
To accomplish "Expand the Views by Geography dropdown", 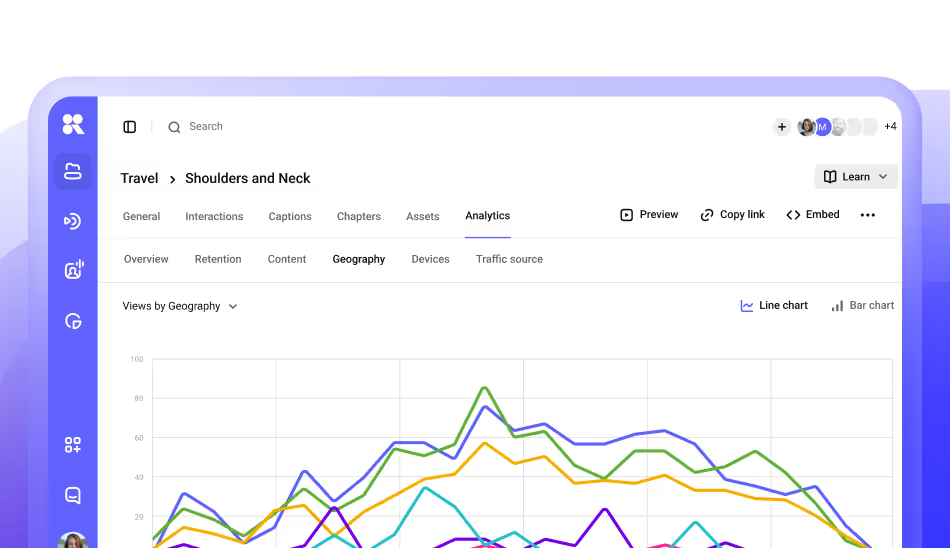I will click(179, 306).
